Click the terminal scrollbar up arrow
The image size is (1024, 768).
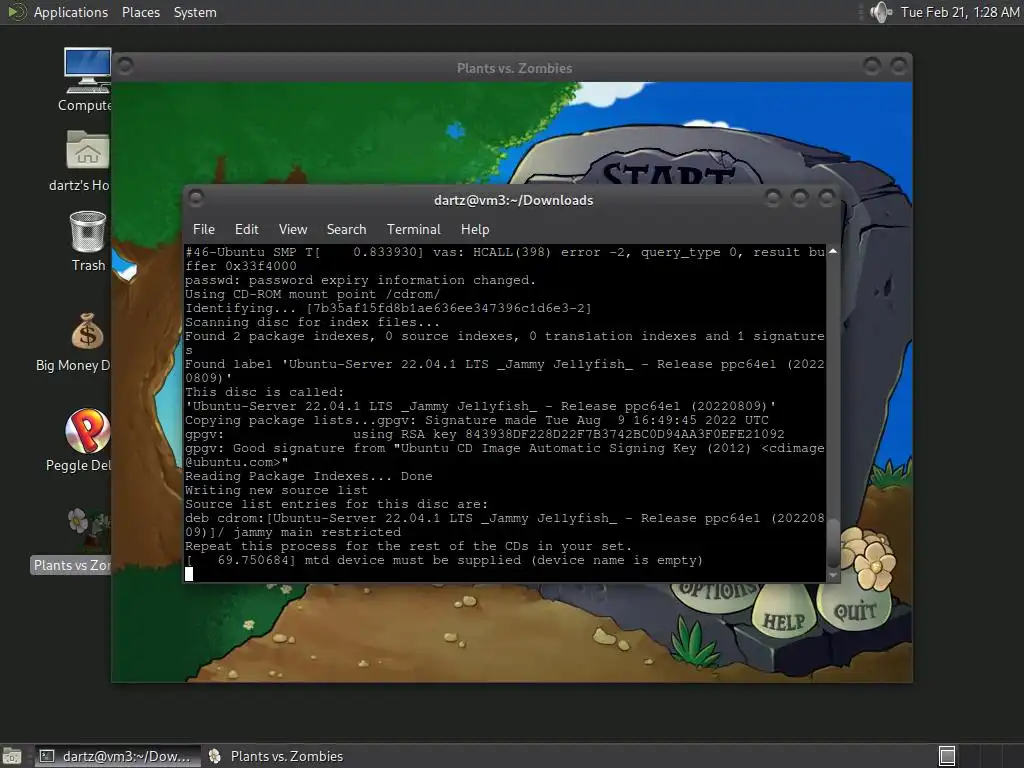click(x=833, y=251)
